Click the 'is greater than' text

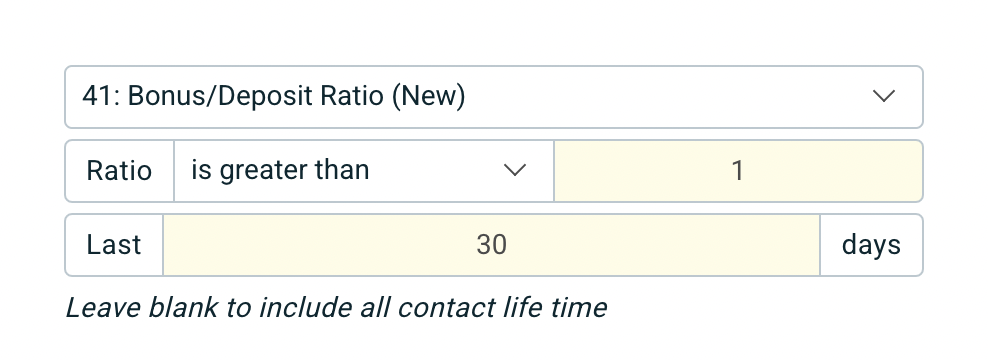[x=280, y=171]
